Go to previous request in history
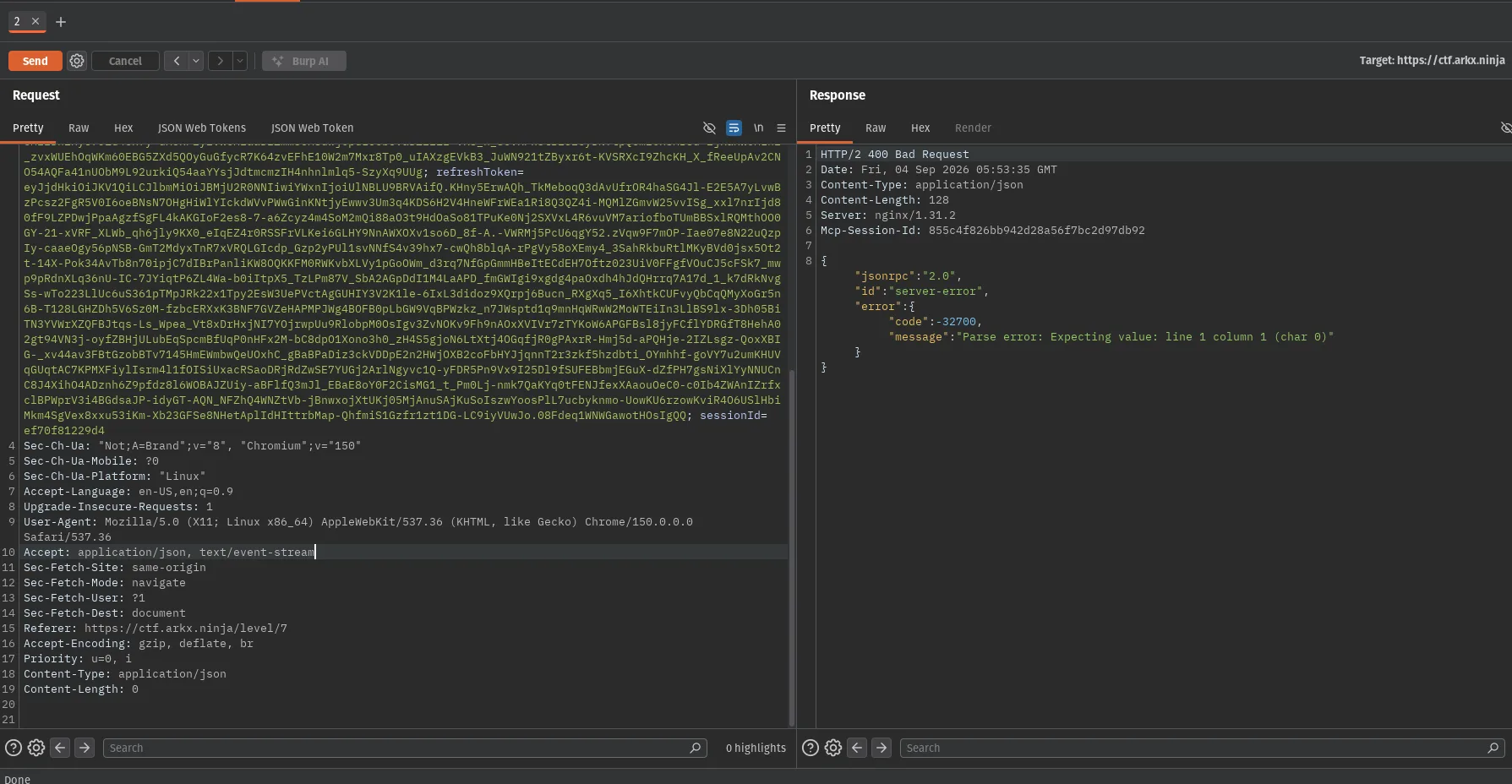Screen dimensions: 1512x784 (176, 61)
